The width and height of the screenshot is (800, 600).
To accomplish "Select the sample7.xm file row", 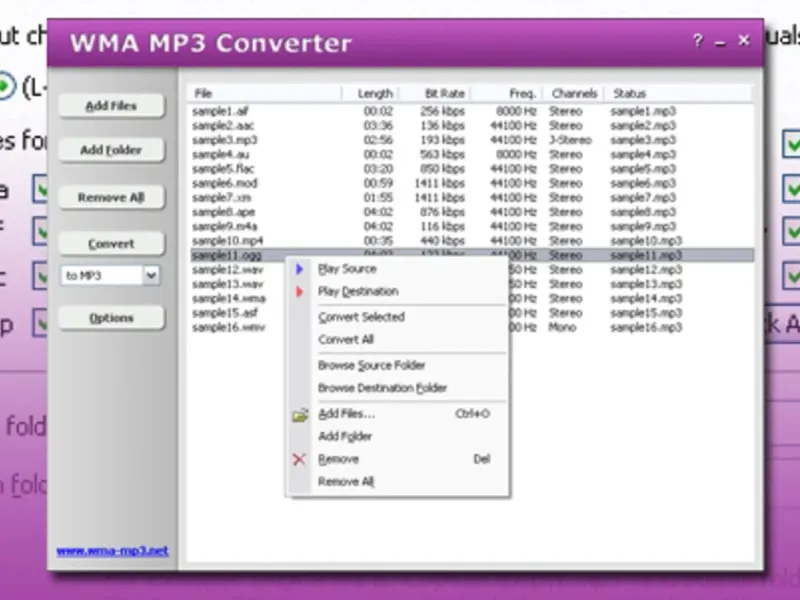I will point(472,197).
